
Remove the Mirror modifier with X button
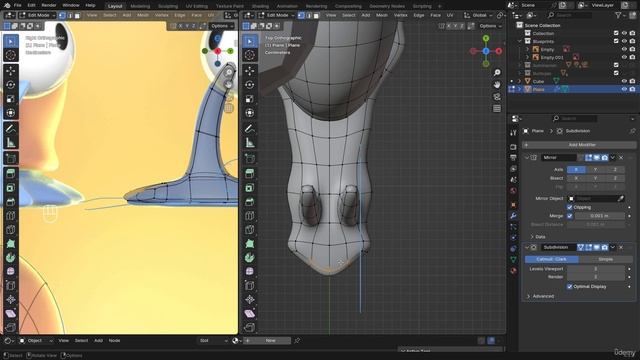tap(621, 158)
